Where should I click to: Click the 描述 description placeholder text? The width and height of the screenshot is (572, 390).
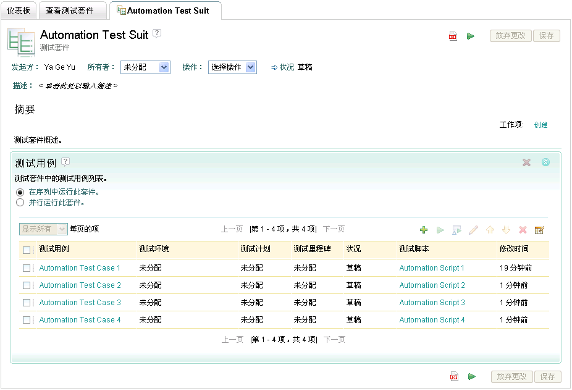click(78, 86)
